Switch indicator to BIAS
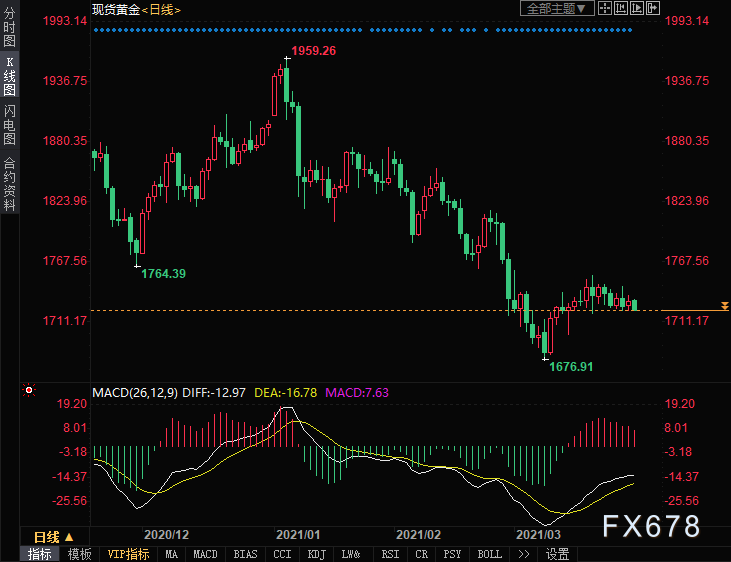 click(245, 555)
